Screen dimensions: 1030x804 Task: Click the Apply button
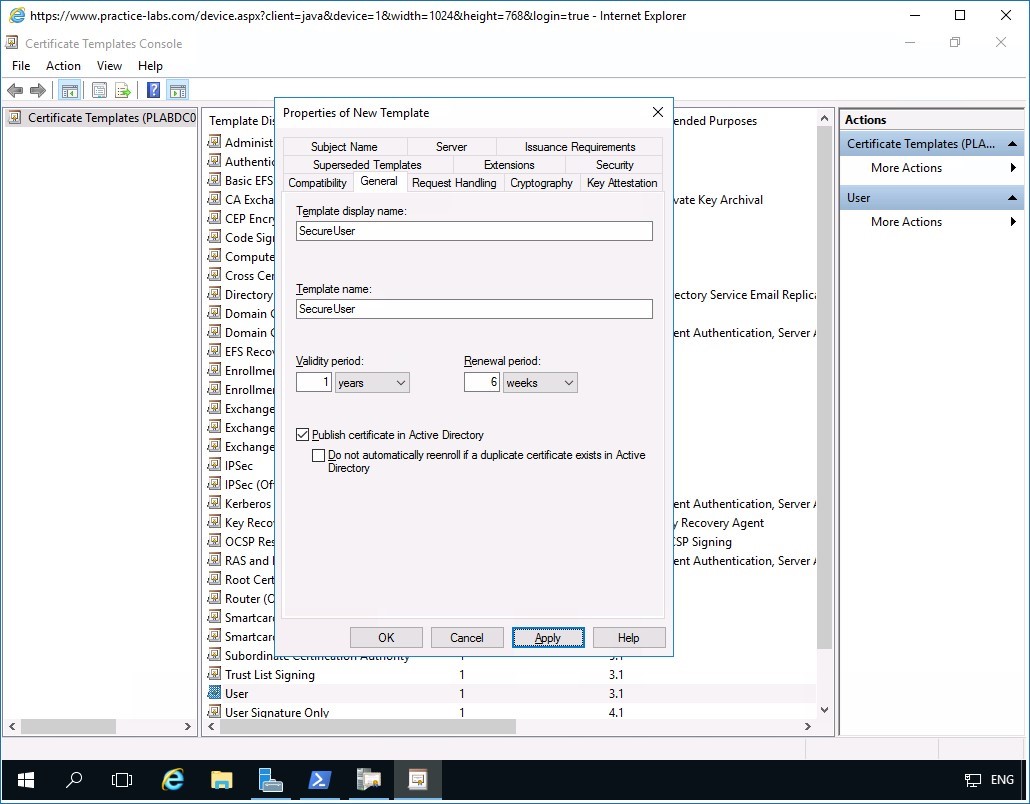(548, 637)
